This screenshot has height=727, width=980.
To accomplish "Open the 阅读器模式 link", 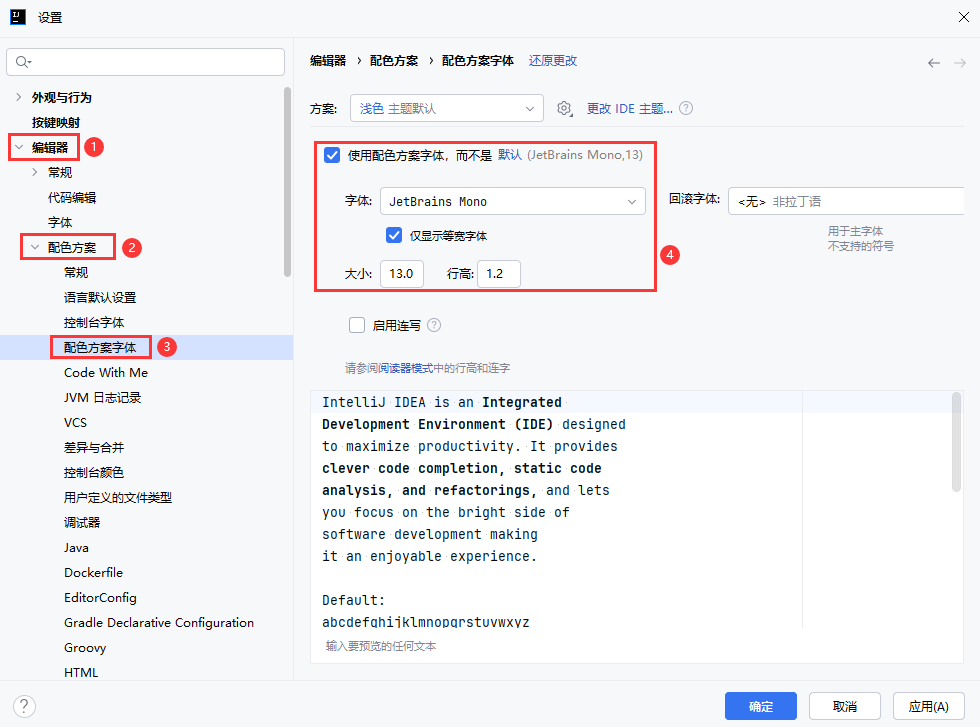I will (x=406, y=368).
